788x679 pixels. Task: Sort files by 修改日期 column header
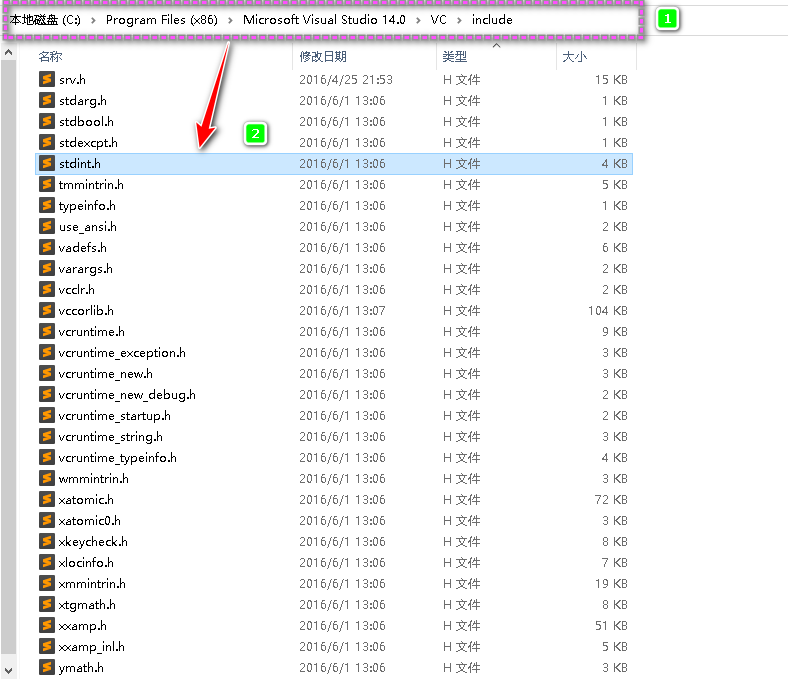click(323, 57)
